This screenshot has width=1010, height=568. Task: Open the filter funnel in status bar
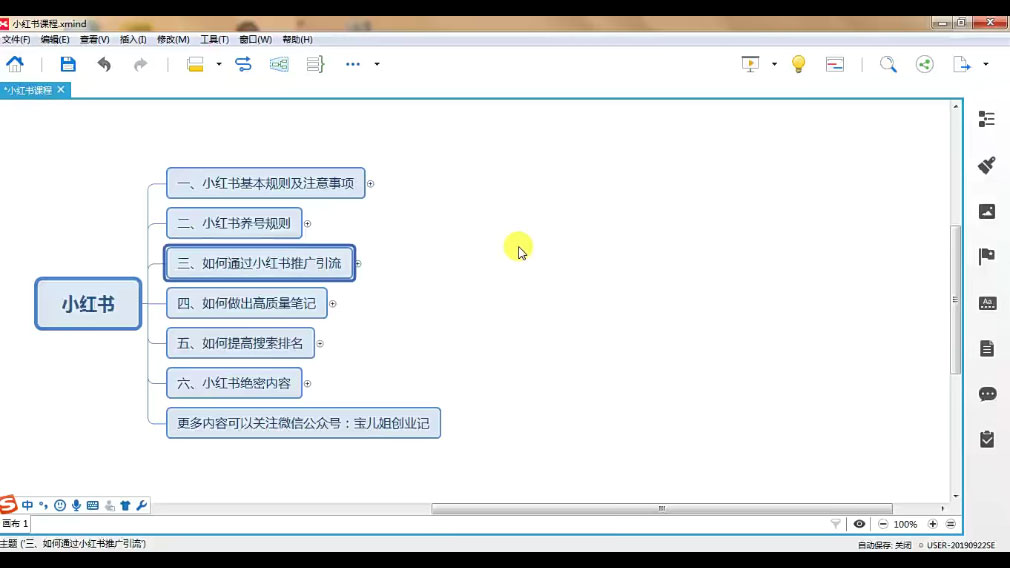[x=835, y=524]
